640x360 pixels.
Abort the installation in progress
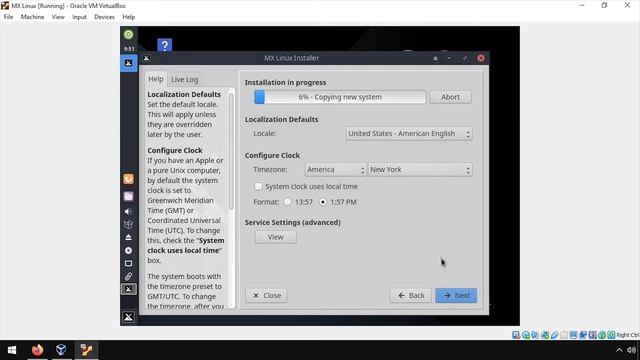[x=451, y=97]
